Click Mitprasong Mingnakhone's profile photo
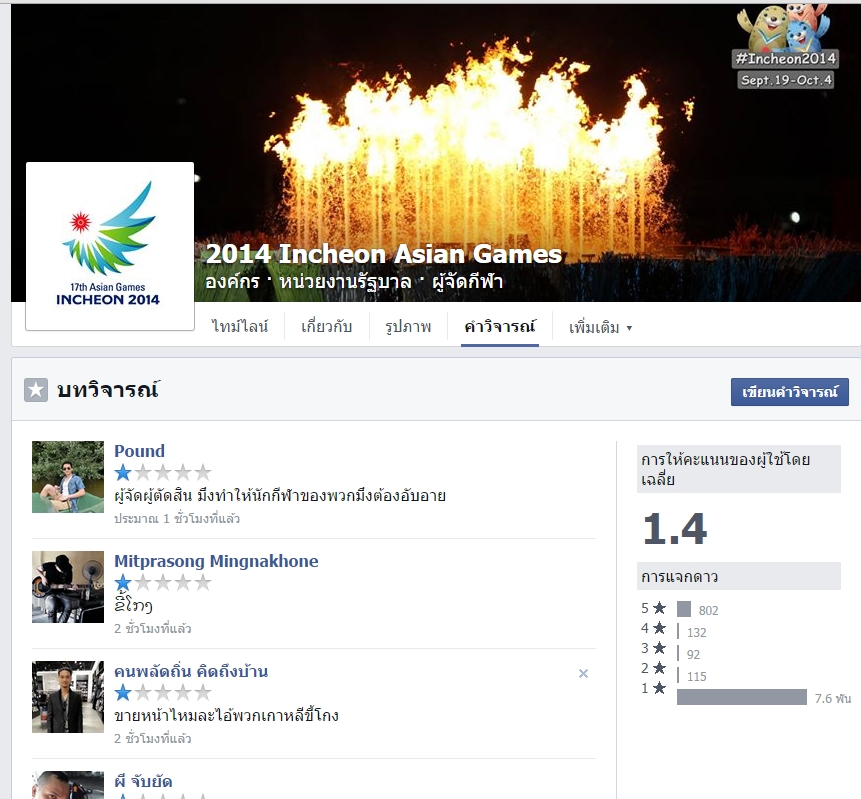 pos(68,586)
